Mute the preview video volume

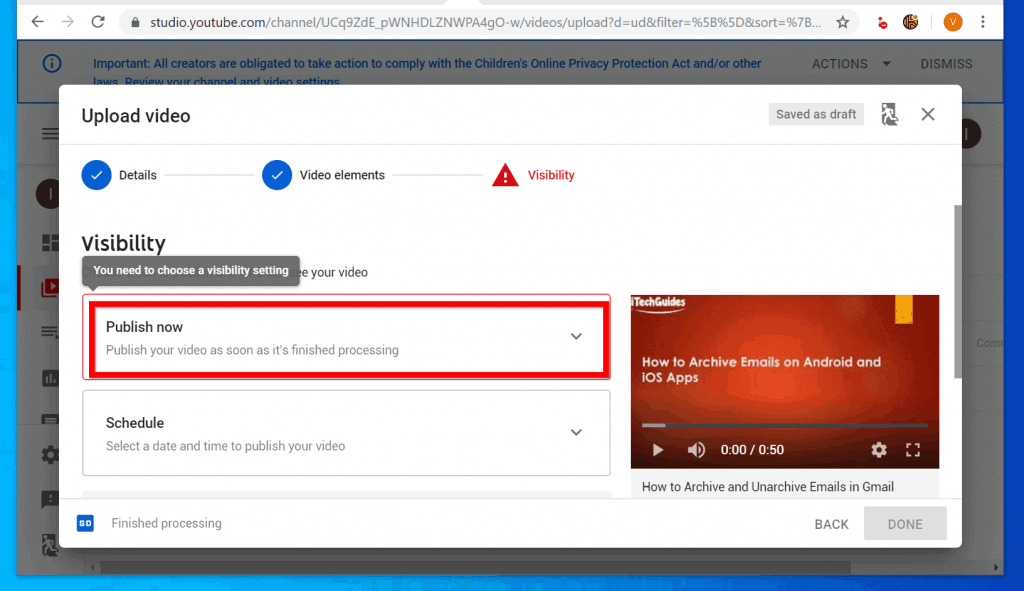(x=696, y=450)
